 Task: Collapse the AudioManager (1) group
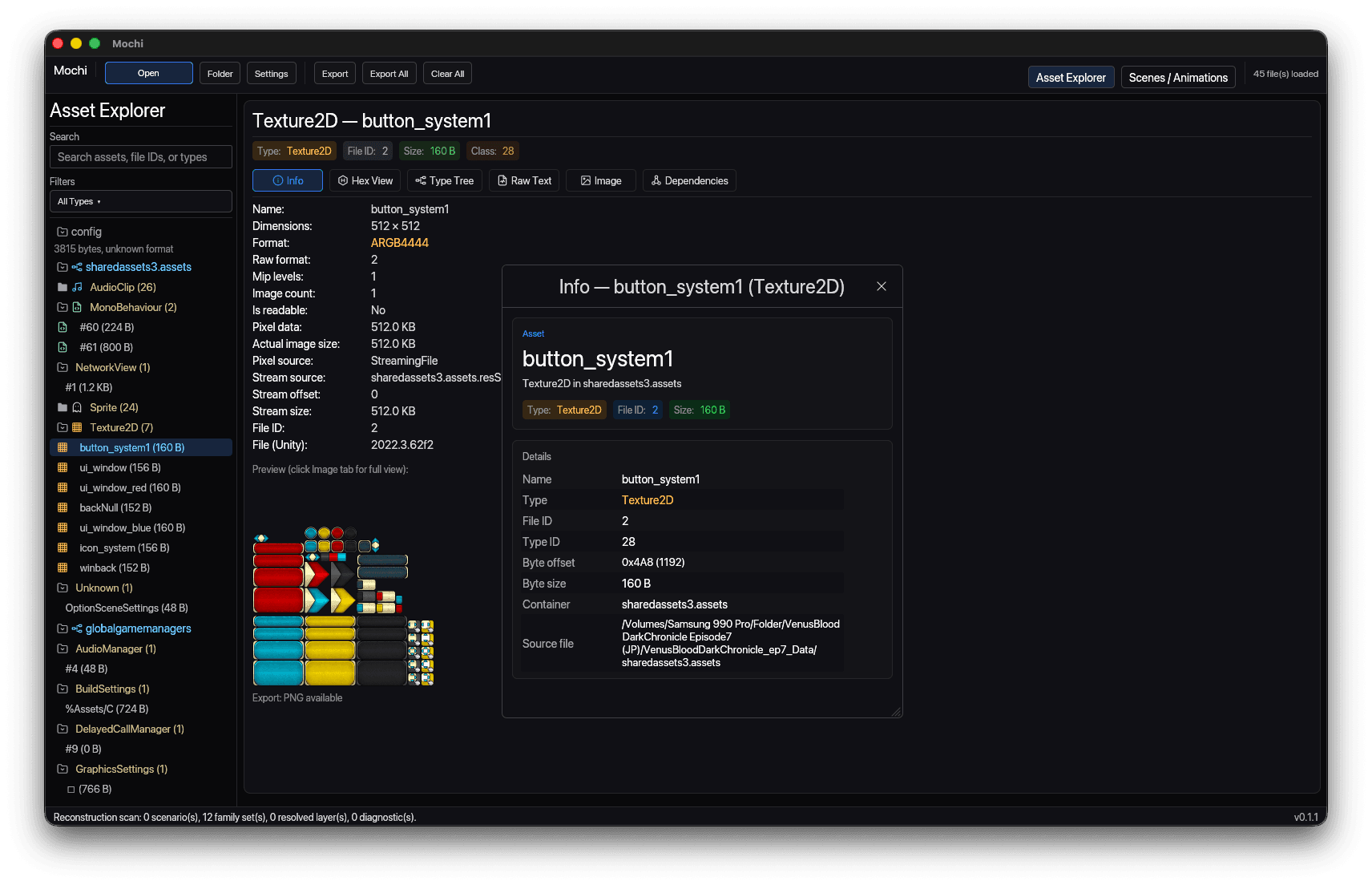63,649
